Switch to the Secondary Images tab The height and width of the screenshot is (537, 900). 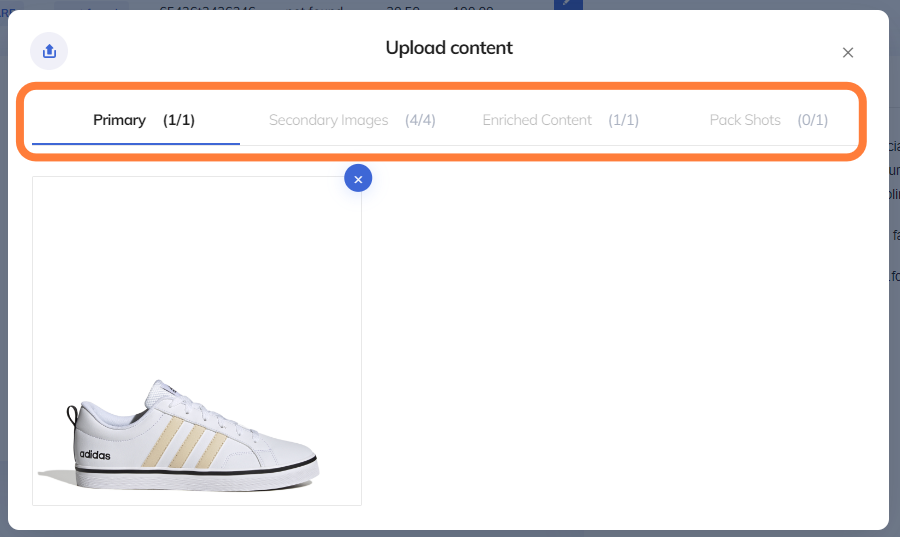coord(328,120)
